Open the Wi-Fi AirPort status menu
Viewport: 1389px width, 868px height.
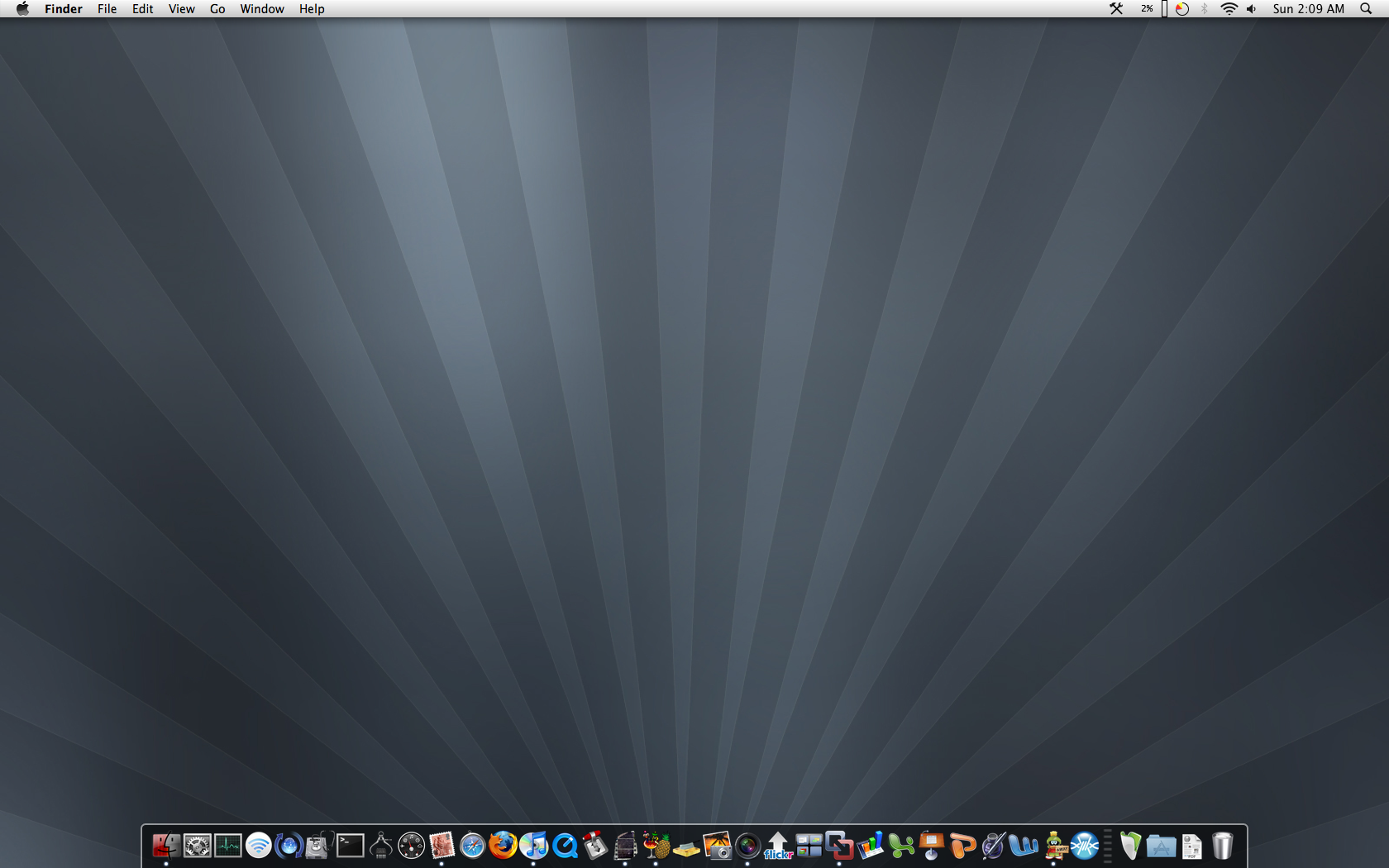pyautogui.click(x=1229, y=9)
